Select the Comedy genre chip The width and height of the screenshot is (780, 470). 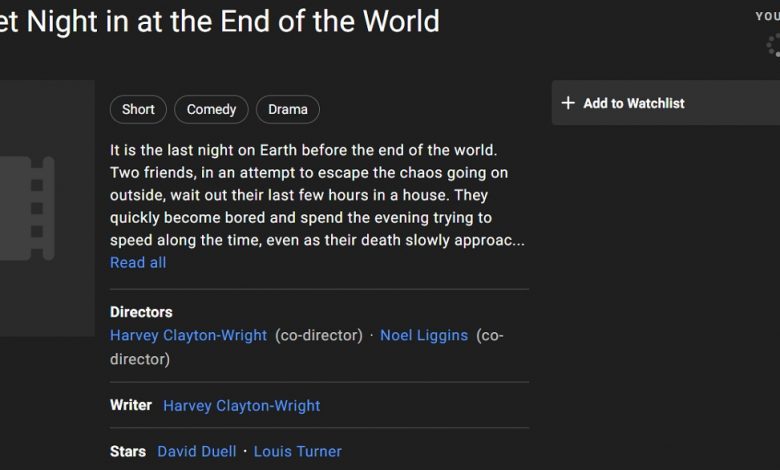211,109
